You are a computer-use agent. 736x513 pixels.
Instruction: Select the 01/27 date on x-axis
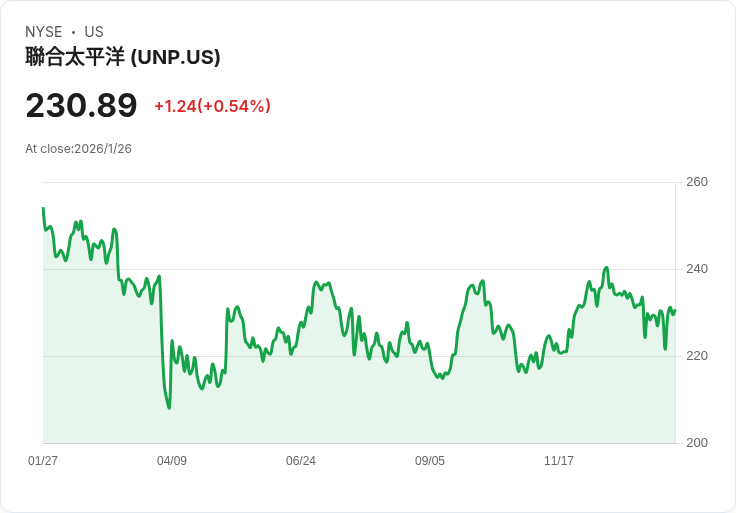[43, 461]
